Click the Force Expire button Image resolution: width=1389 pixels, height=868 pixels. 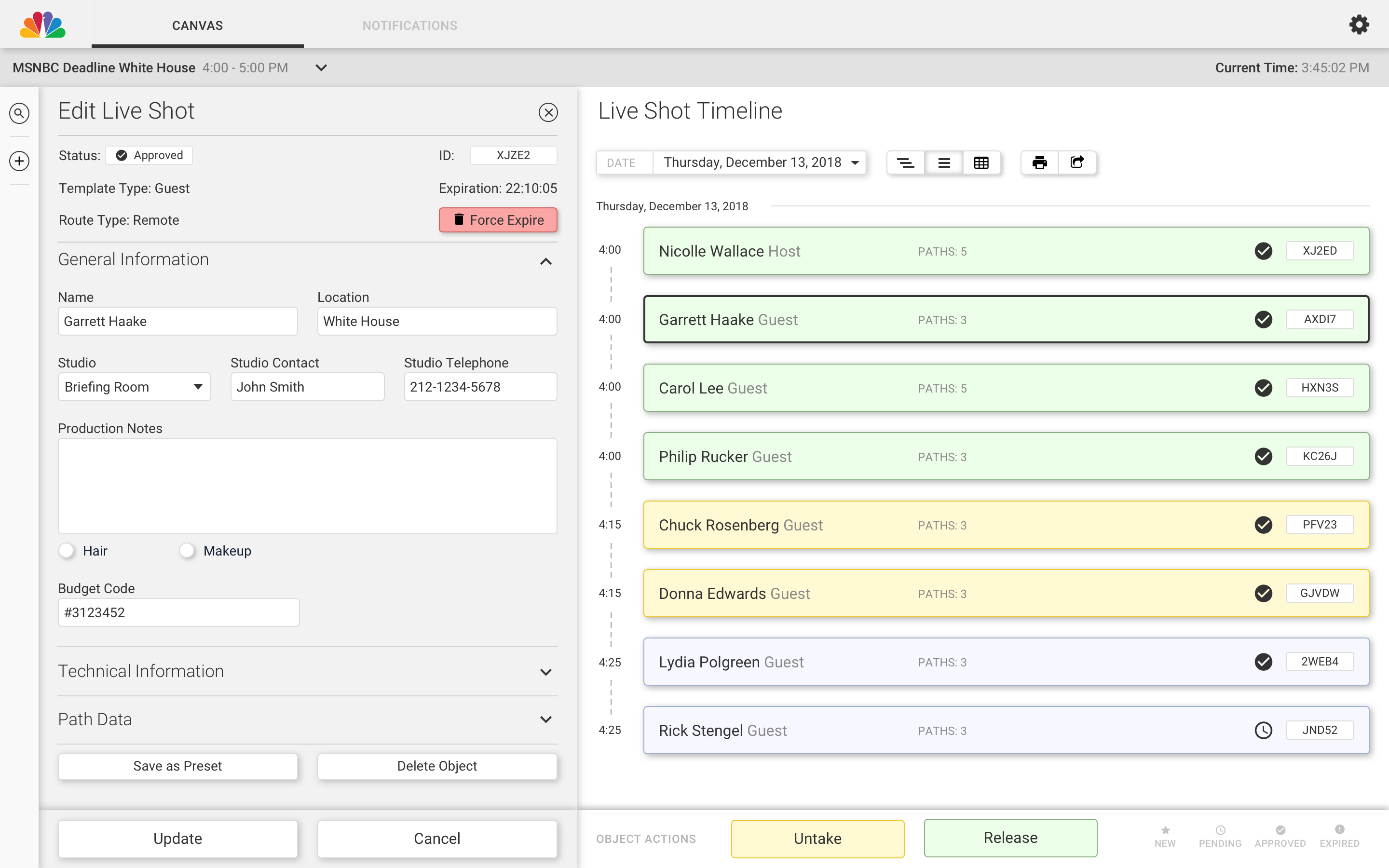(x=498, y=220)
